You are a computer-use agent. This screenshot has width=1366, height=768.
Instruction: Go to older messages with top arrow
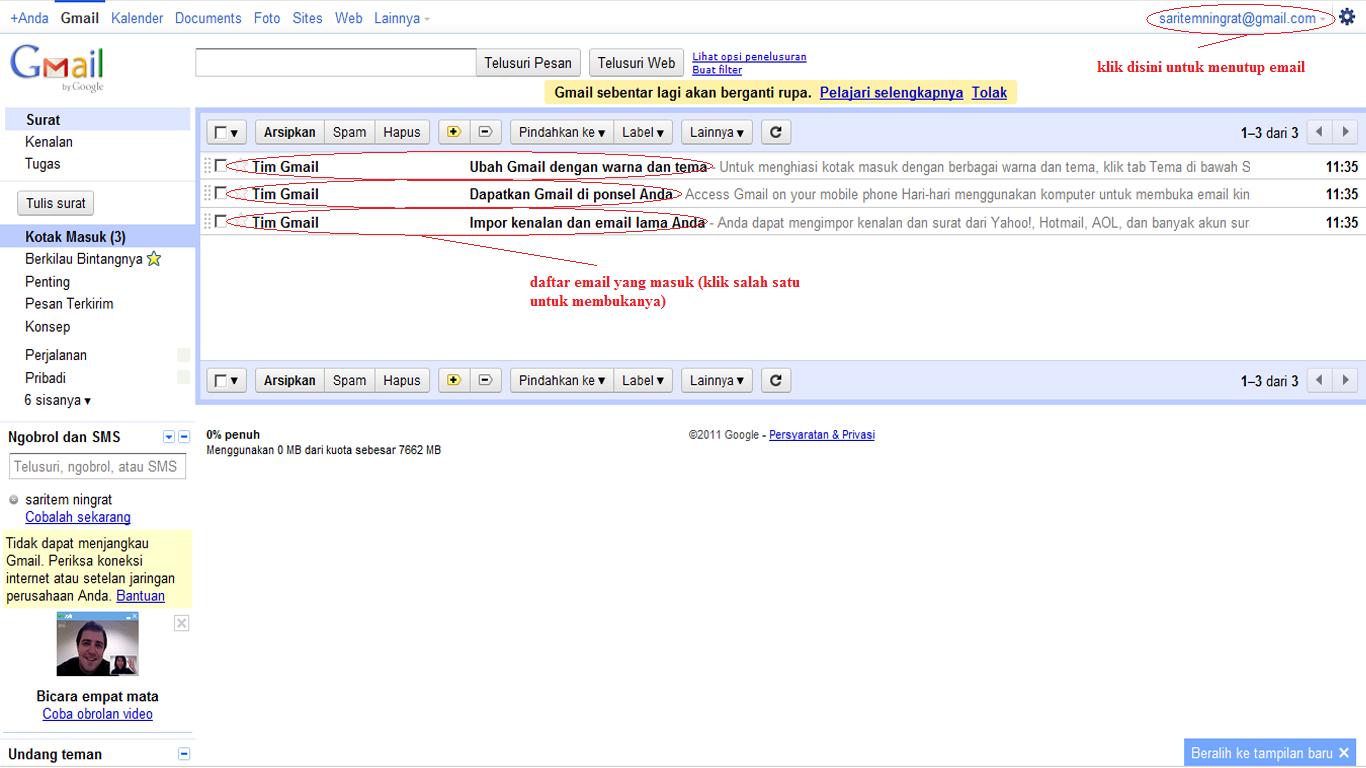(1345, 131)
